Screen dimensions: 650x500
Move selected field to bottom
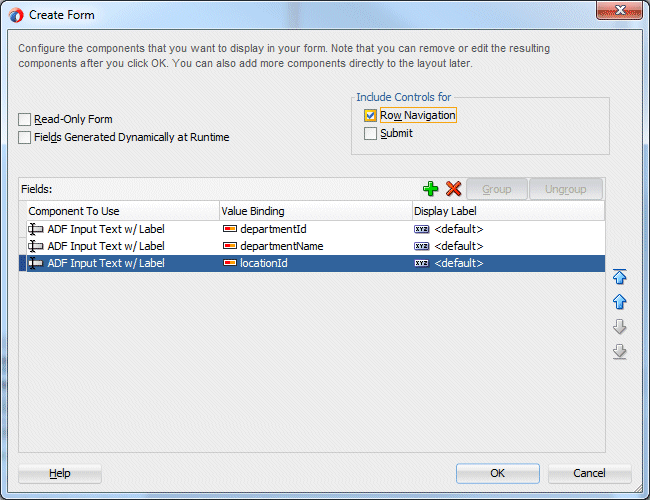point(619,352)
